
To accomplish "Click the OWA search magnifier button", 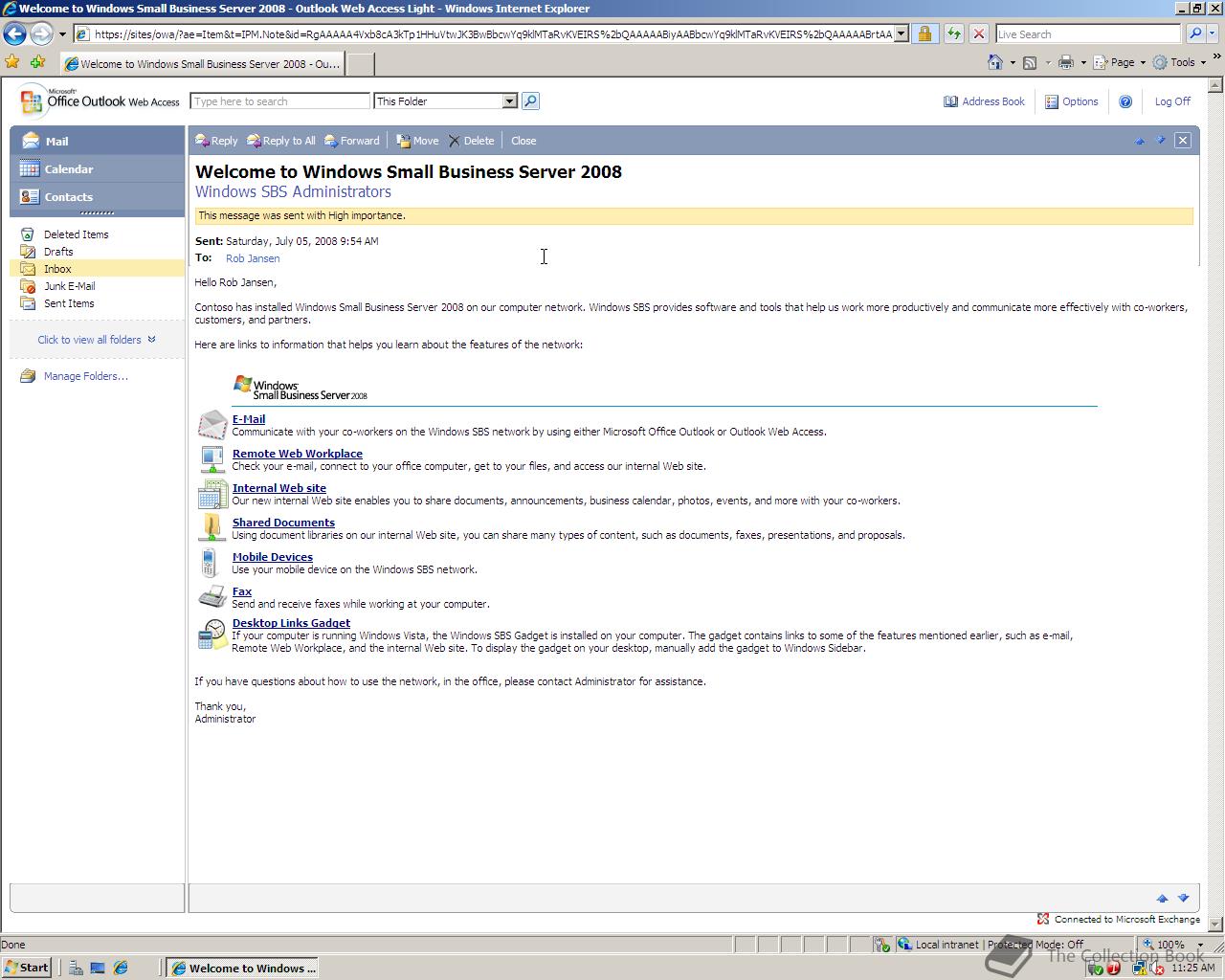I will pos(530,100).
